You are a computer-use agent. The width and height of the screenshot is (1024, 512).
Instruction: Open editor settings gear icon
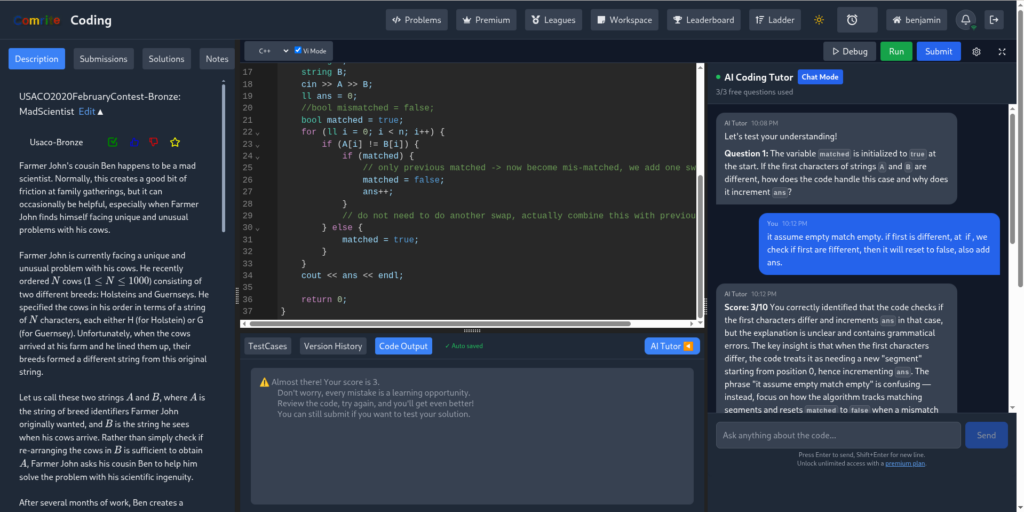[976, 51]
